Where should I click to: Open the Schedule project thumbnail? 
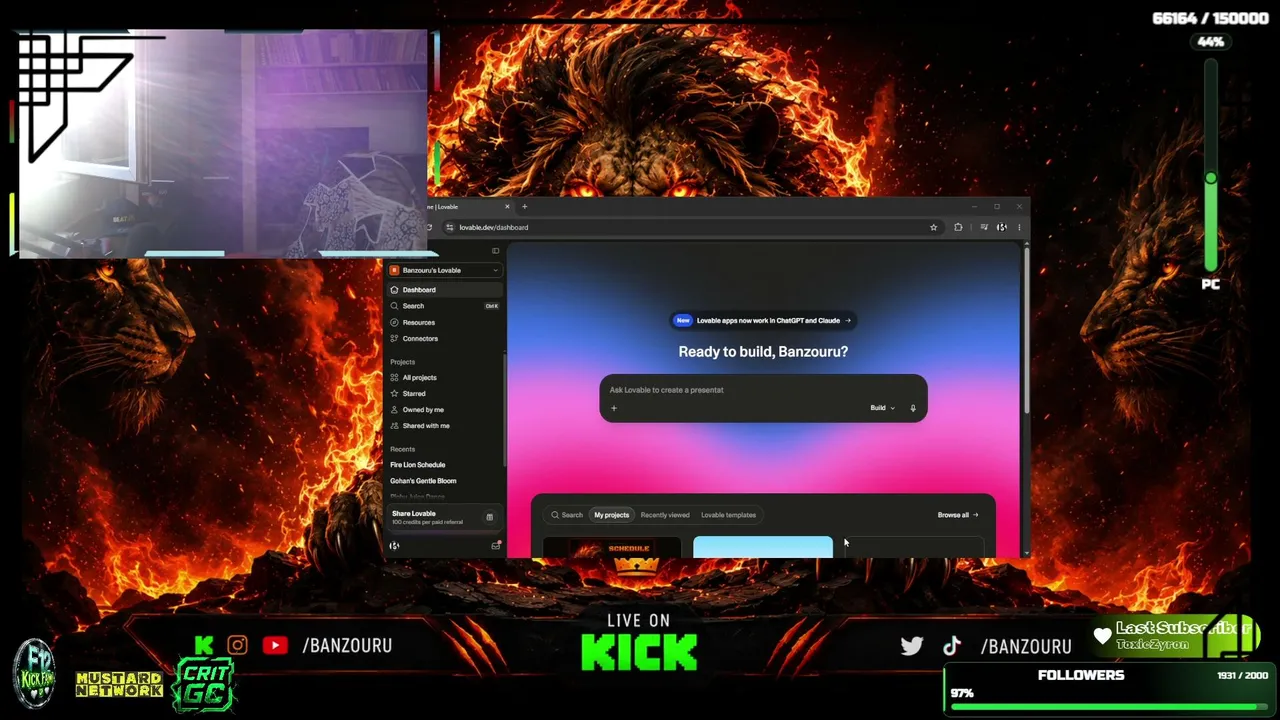(612, 547)
